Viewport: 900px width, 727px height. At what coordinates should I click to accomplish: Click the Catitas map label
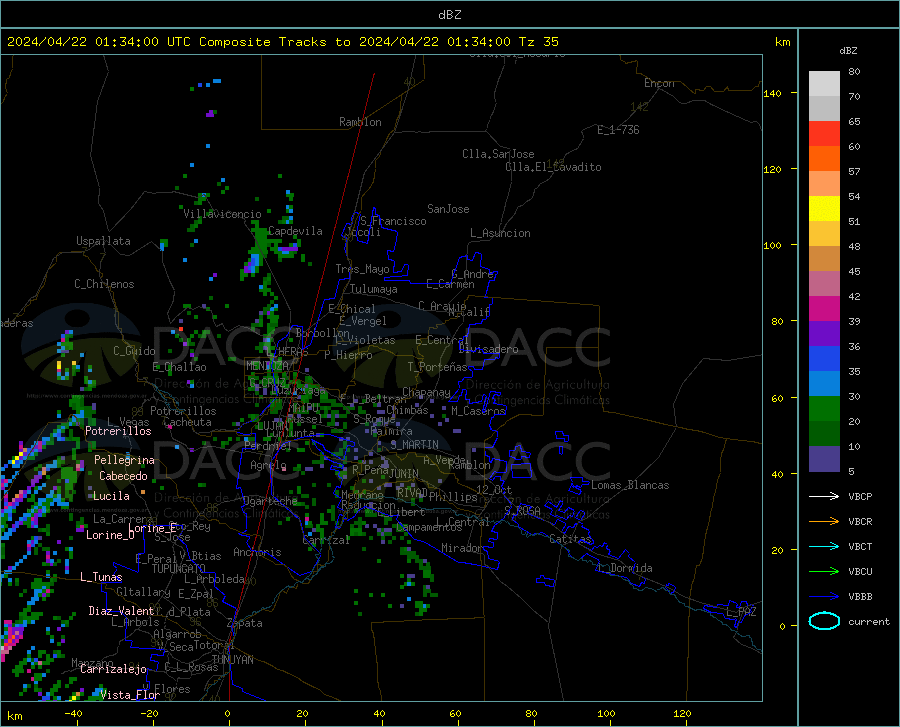click(x=571, y=539)
